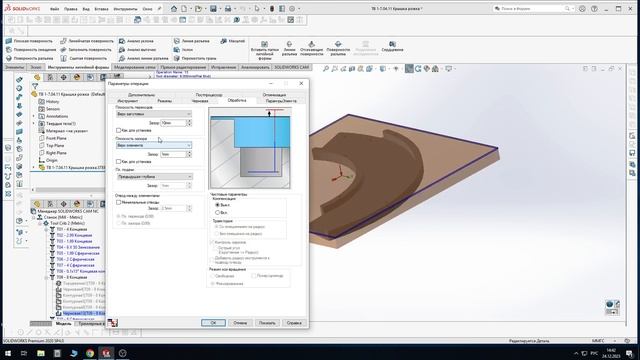Click Переместить грань icon
Screen dimensions: 640x360
click(x=177, y=58)
